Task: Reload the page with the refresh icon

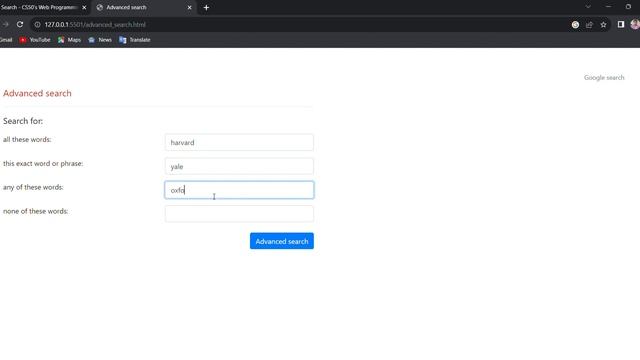Action: pos(20,24)
